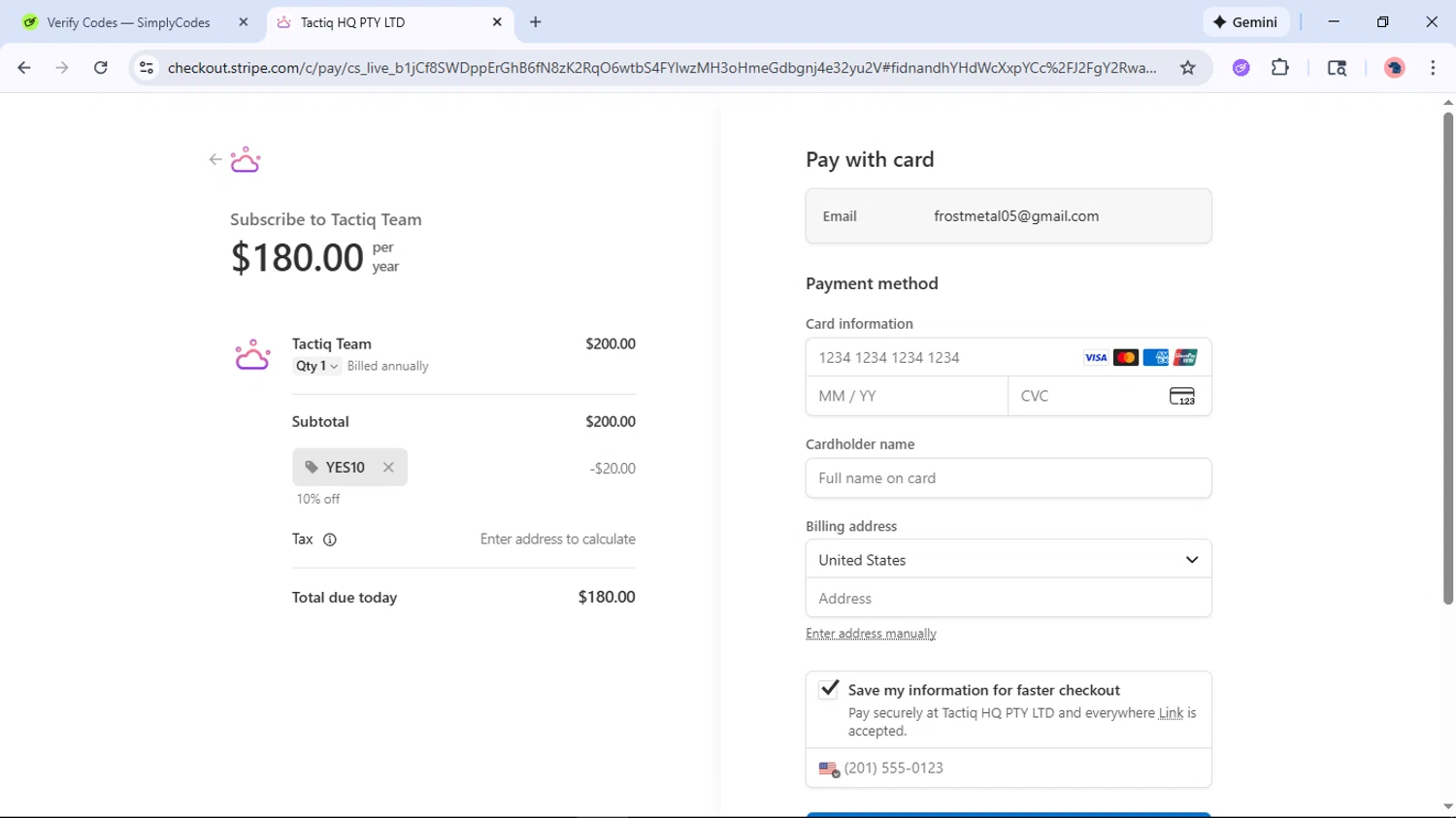Viewport: 1456px width, 818px height.
Task: Click the Mastercard brand icon
Action: [1126, 358]
